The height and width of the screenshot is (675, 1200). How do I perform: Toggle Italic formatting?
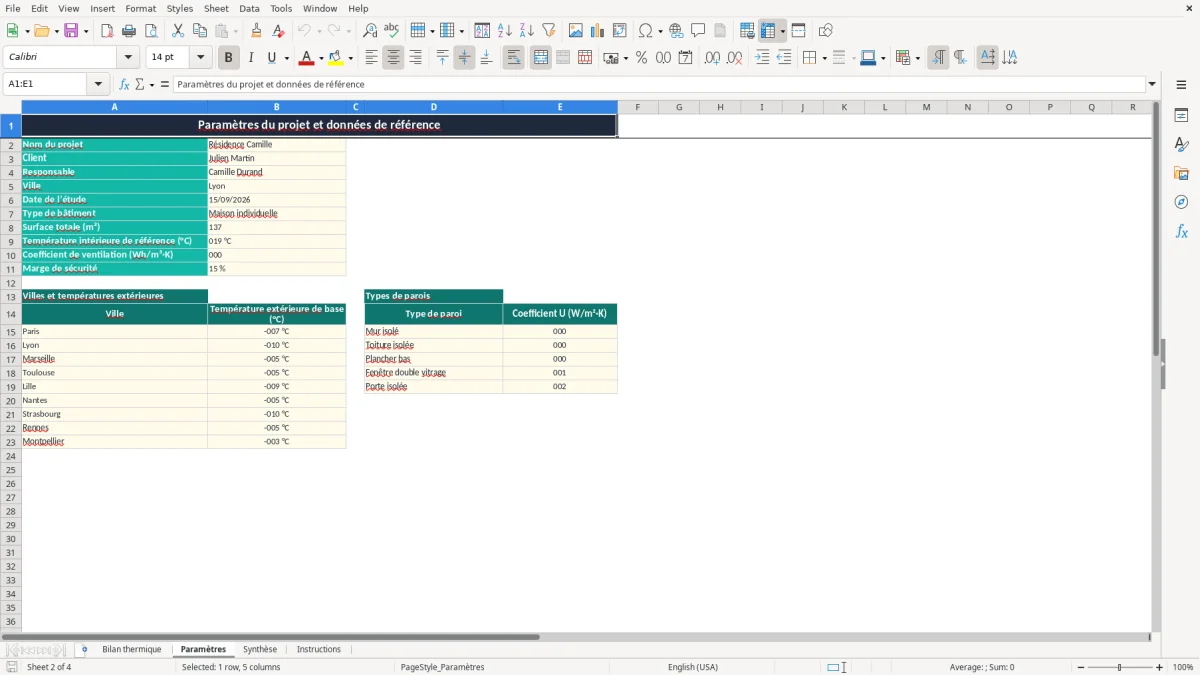(x=251, y=58)
